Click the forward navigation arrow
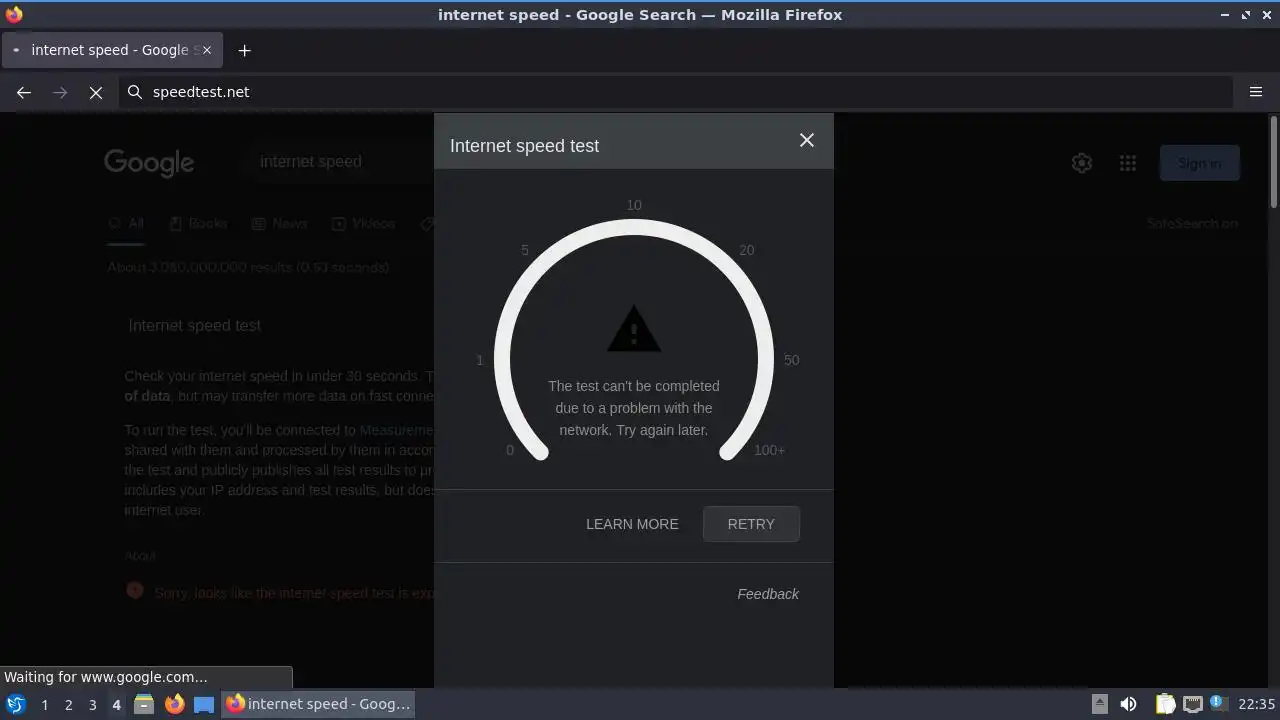The height and width of the screenshot is (720, 1280). (x=60, y=92)
